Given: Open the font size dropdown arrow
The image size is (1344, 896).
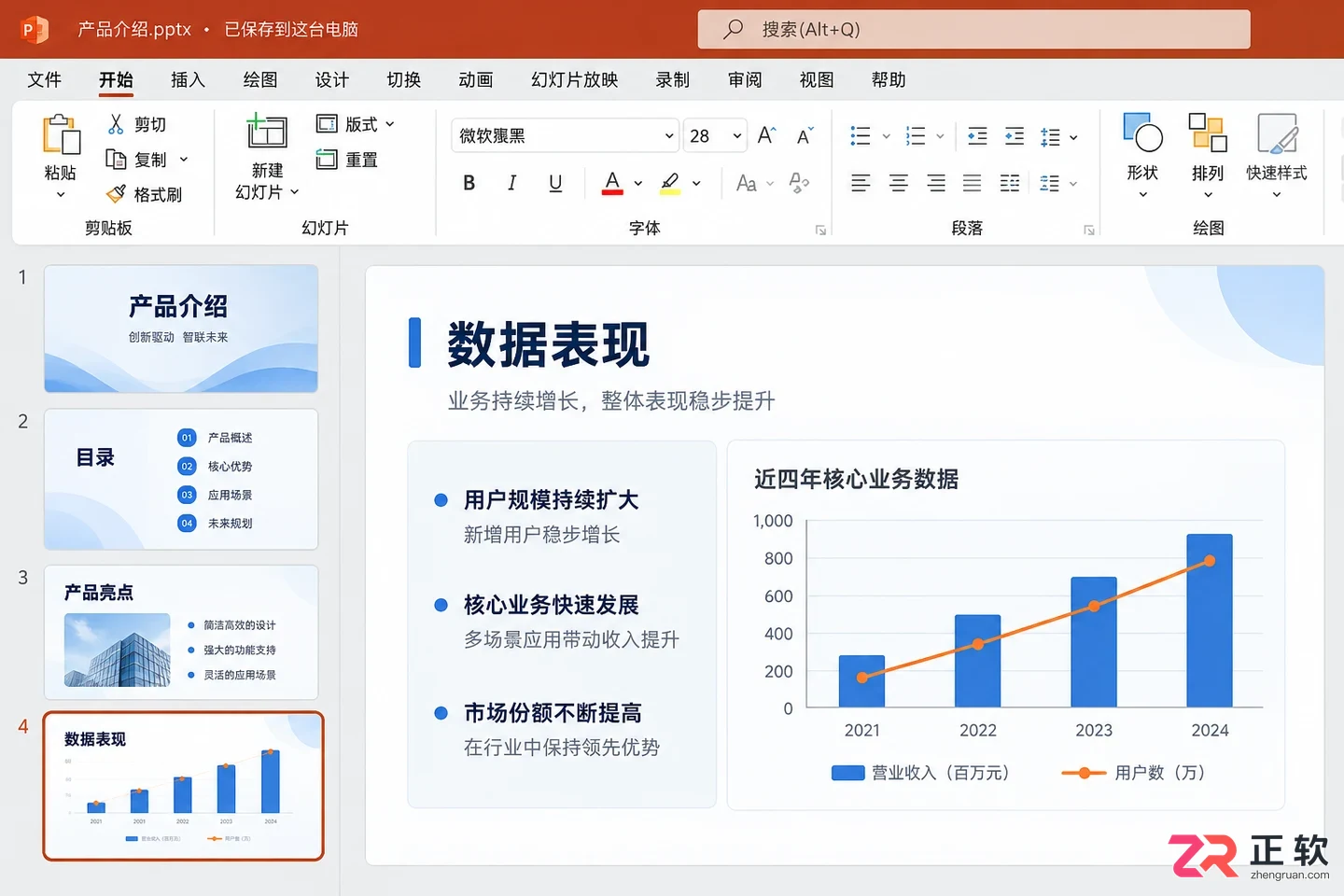Looking at the screenshot, I should 737,136.
